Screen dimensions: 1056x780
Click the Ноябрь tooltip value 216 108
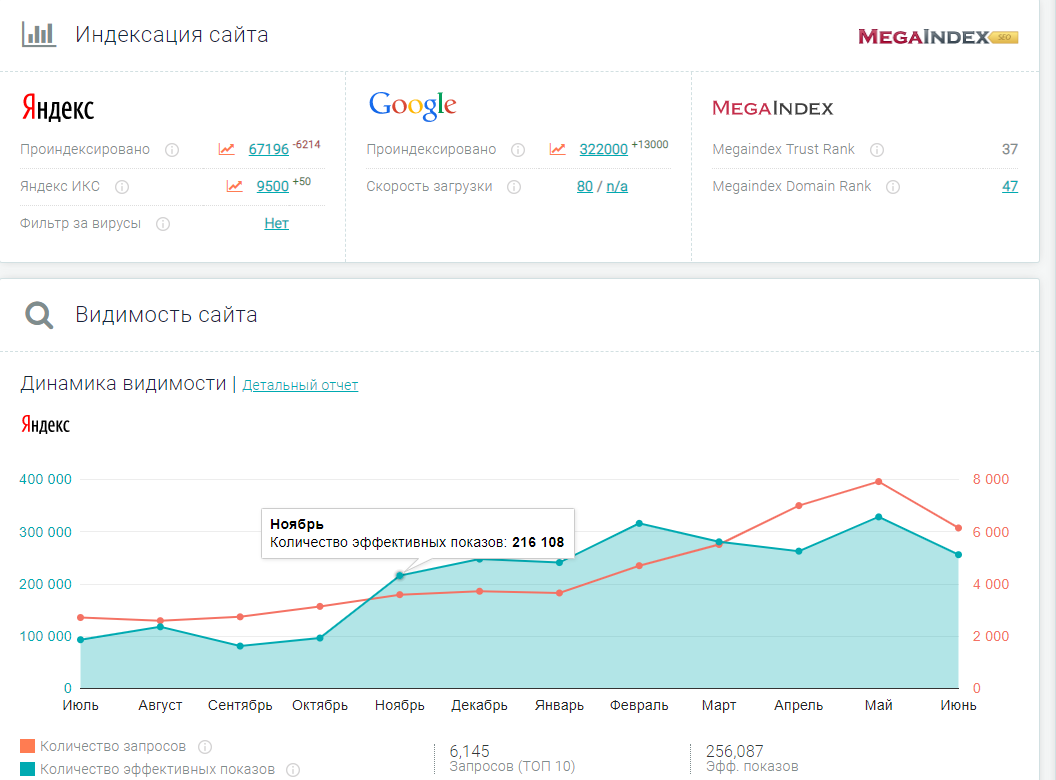537,542
